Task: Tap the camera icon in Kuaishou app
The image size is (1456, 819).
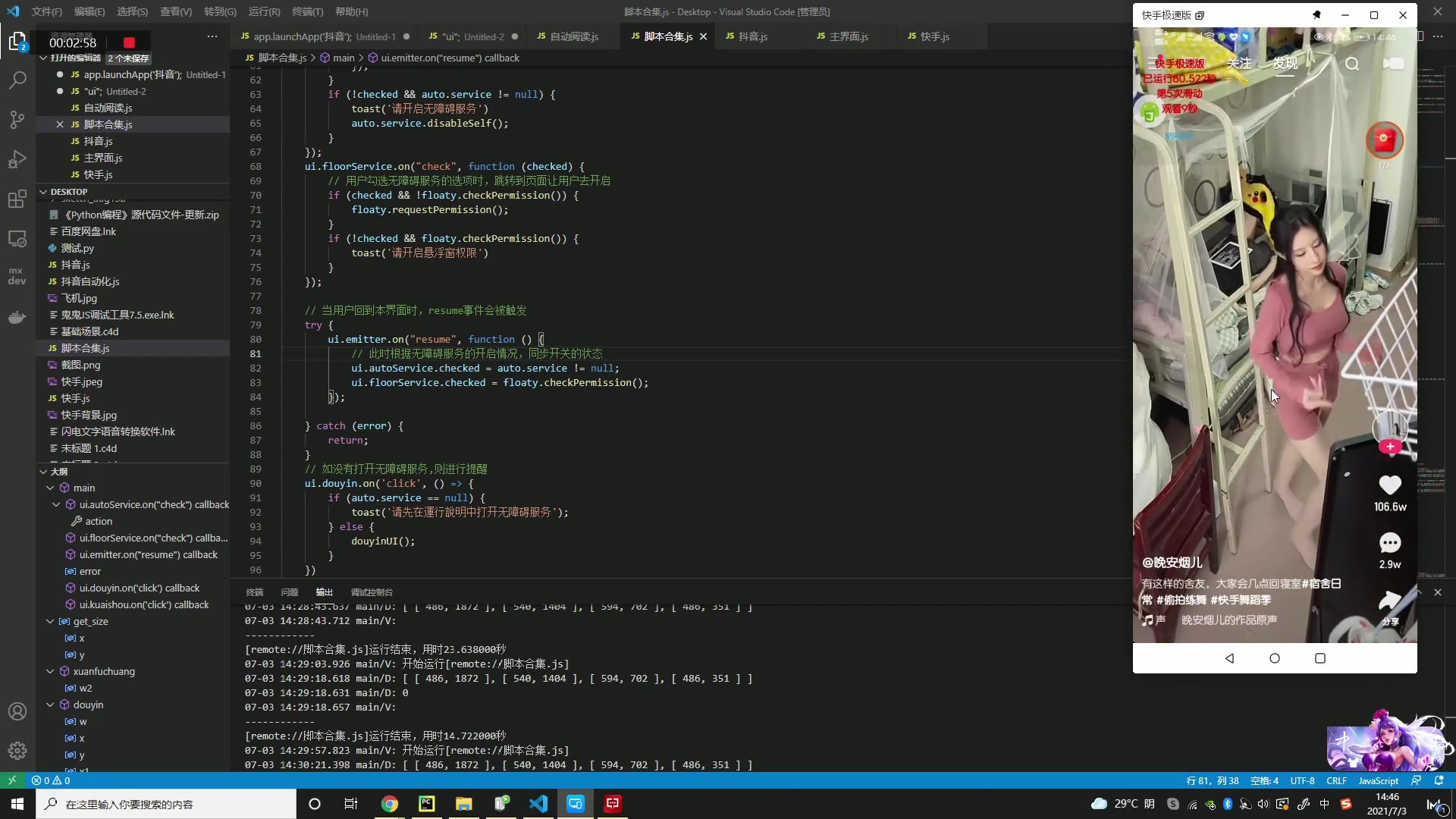Action: [1393, 64]
